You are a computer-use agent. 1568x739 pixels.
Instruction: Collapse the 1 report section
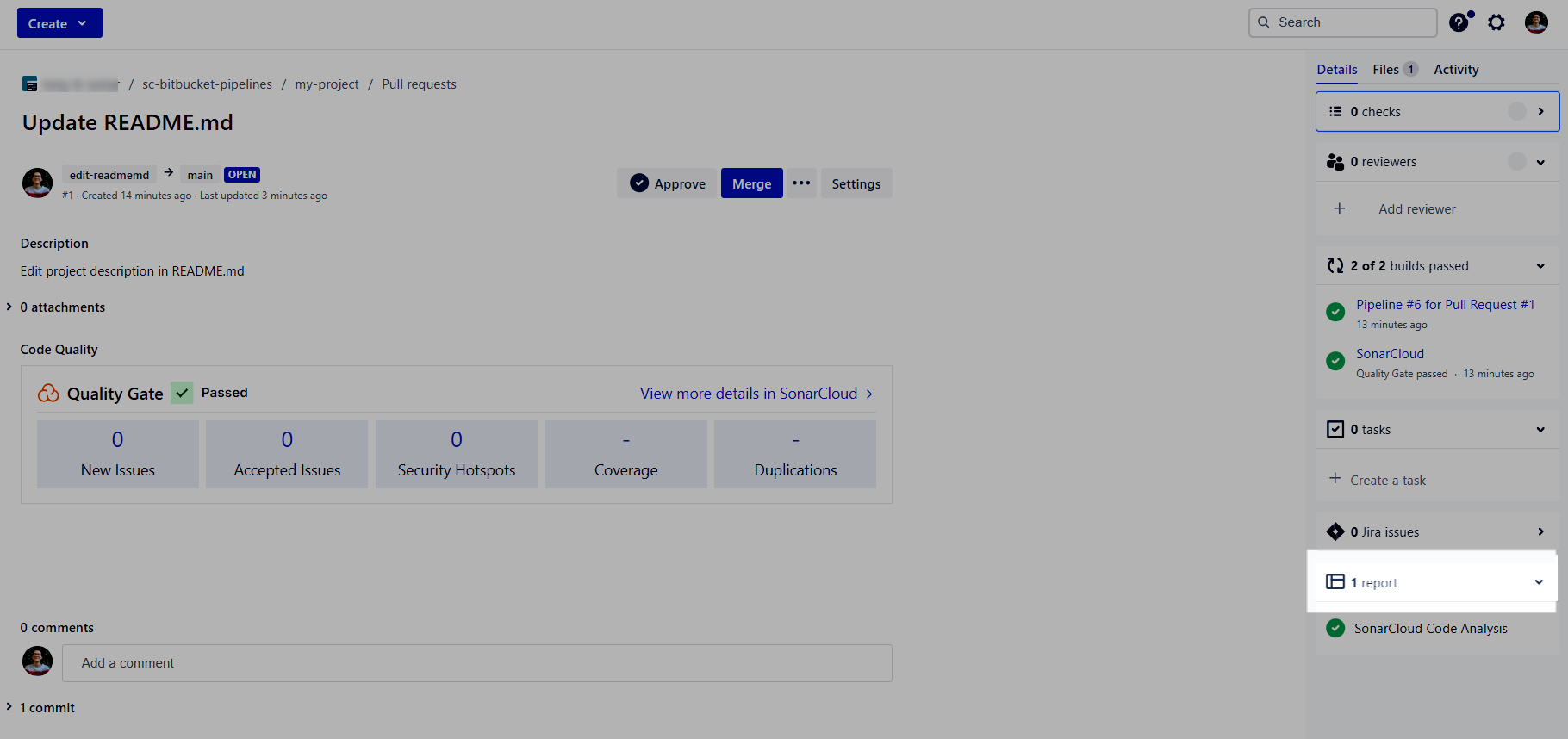(x=1539, y=582)
